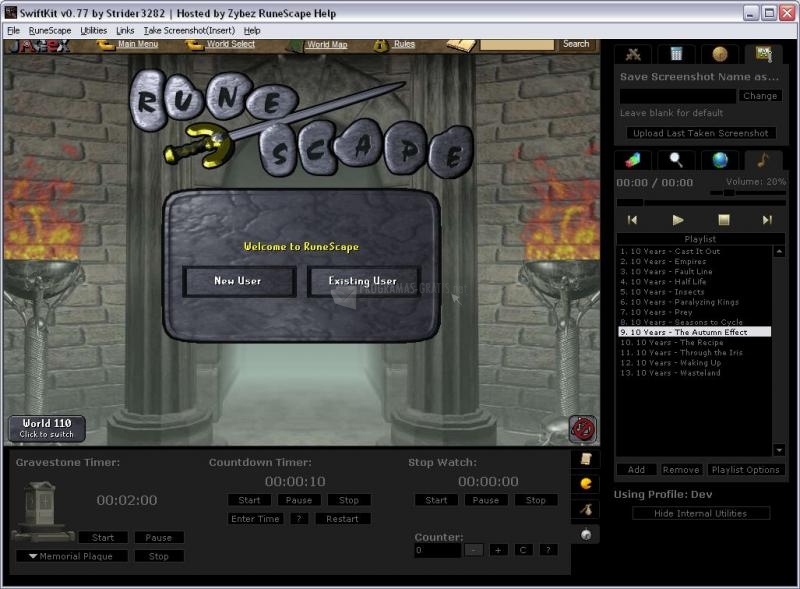Click Hide Internal Utilities button
This screenshot has width=800, height=589.
[701, 513]
